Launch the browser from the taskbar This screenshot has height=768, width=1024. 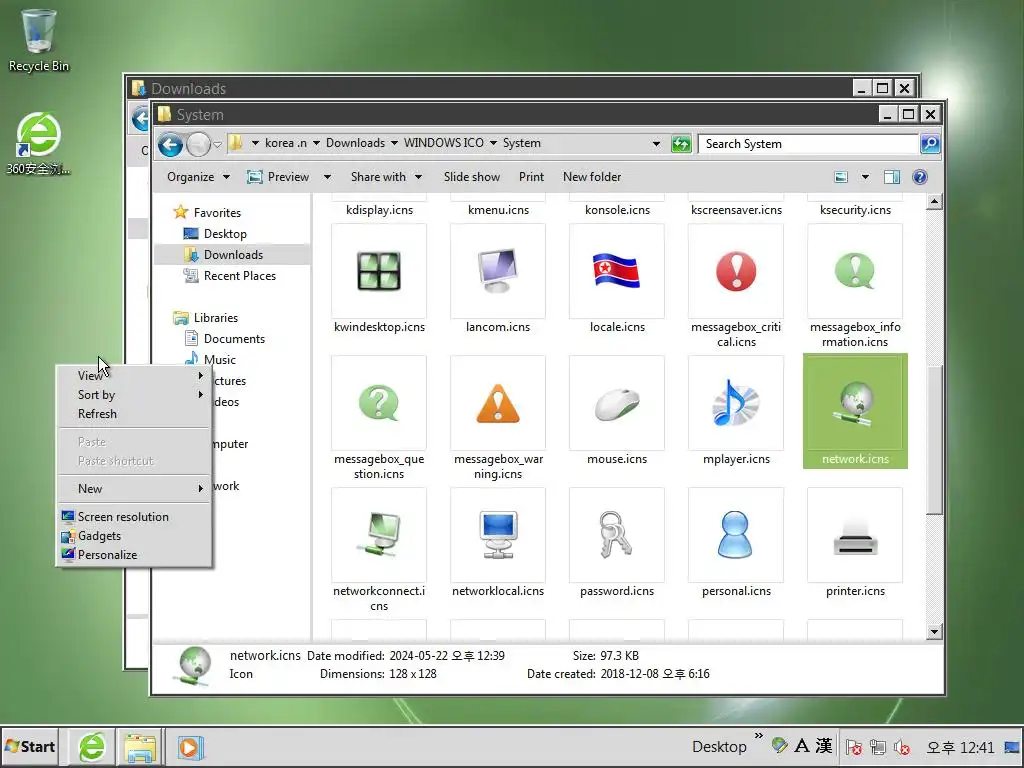(92, 747)
